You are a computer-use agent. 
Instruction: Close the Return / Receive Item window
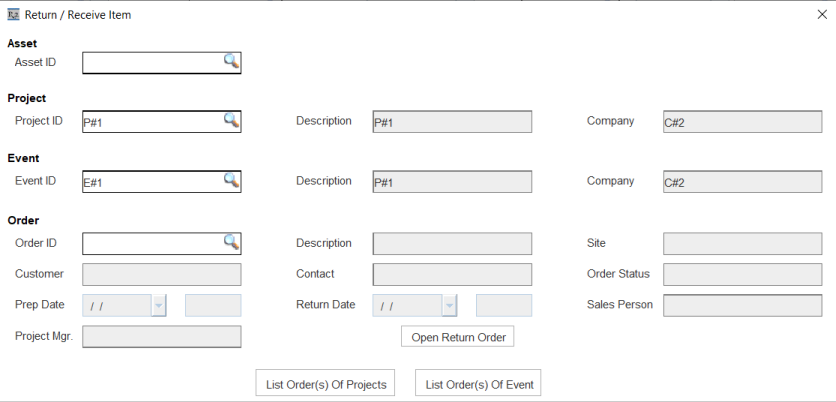(x=822, y=15)
